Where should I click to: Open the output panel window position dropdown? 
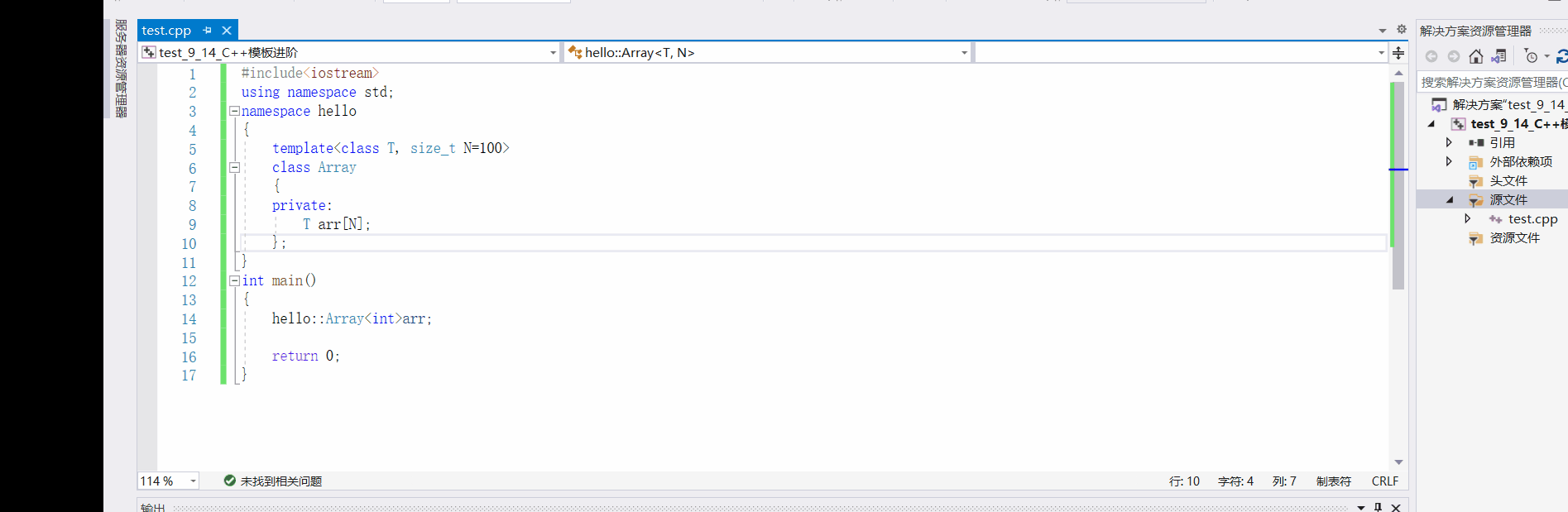click(x=1361, y=507)
